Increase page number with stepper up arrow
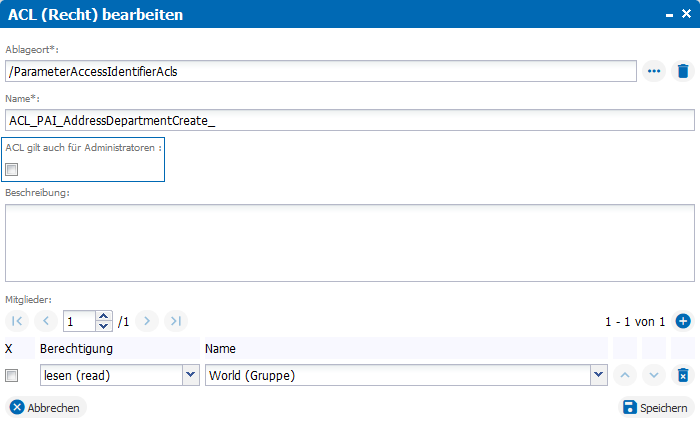The image size is (700, 430). 104,316
